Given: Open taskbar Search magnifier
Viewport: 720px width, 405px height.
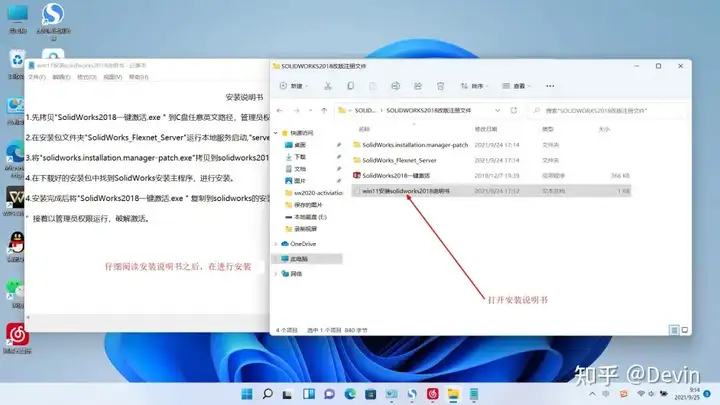Looking at the screenshot, I should (x=267, y=394).
